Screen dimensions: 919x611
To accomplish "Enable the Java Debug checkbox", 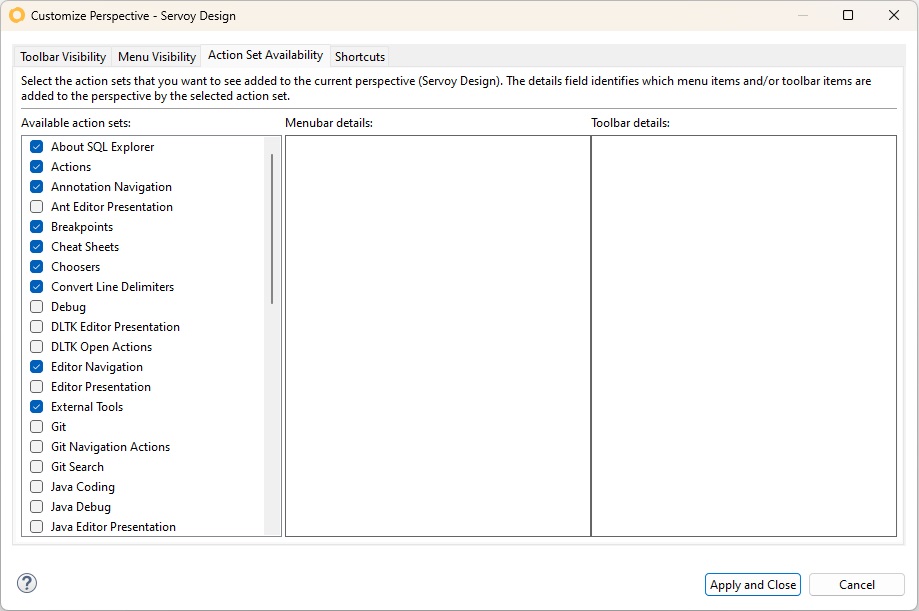I will click(x=37, y=507).
